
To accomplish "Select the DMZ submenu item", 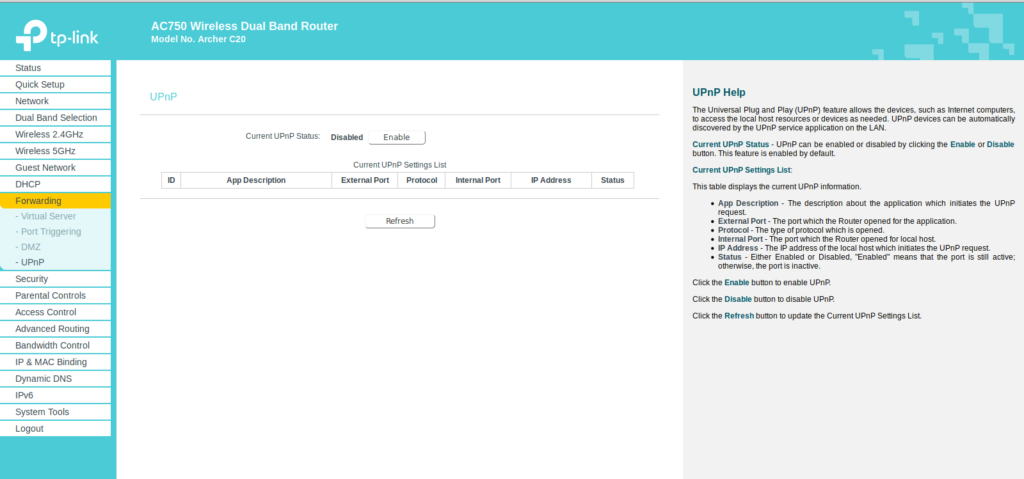I will (30, 246).
